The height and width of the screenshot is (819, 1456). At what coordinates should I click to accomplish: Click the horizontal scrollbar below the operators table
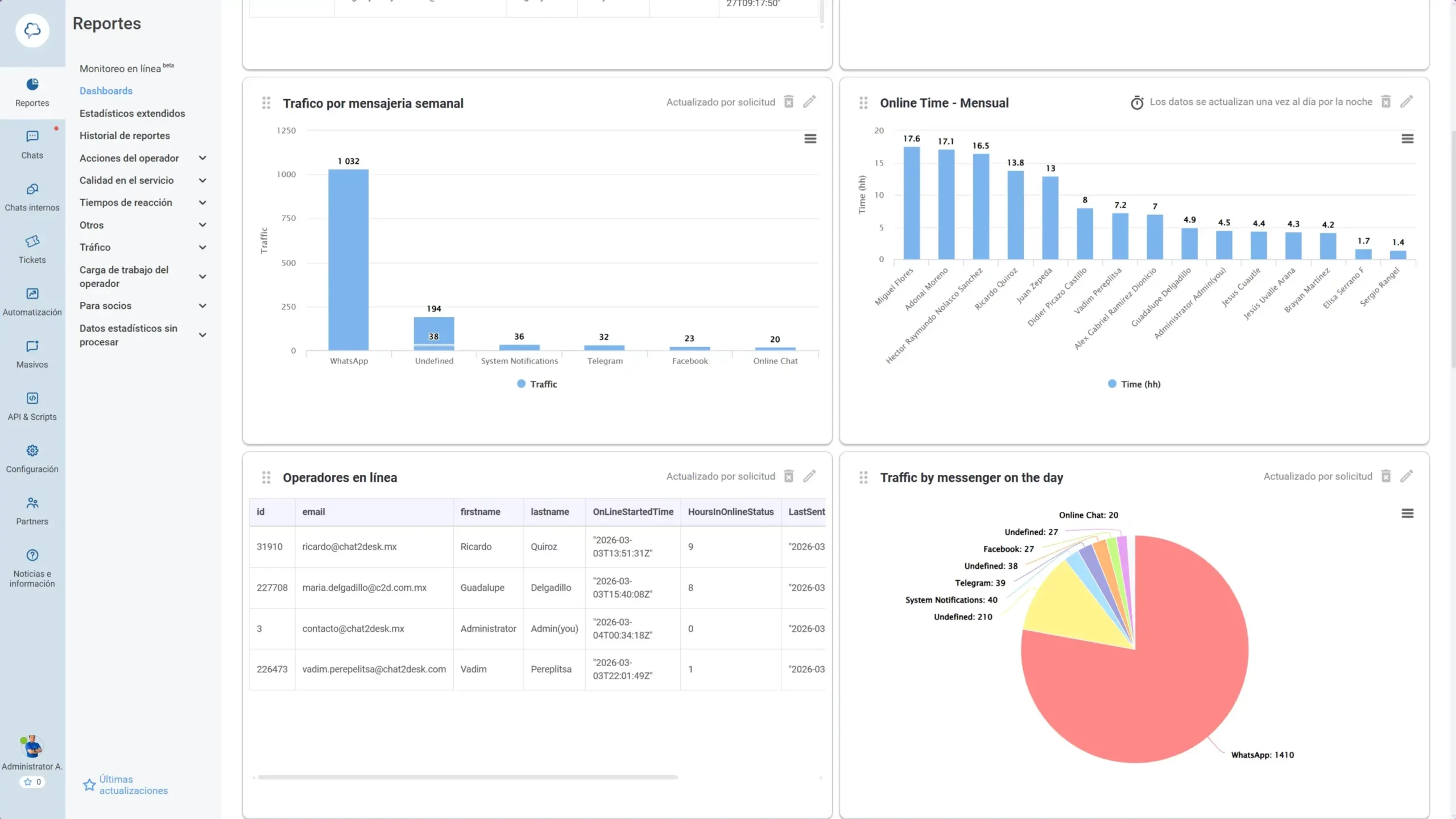tap(466, 777)
